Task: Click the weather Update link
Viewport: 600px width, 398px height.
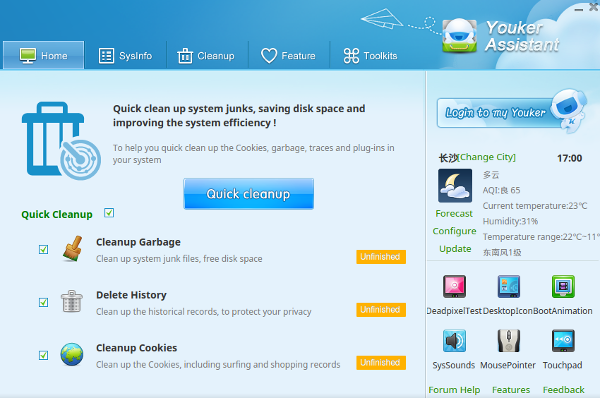Action: pos(455,249)
